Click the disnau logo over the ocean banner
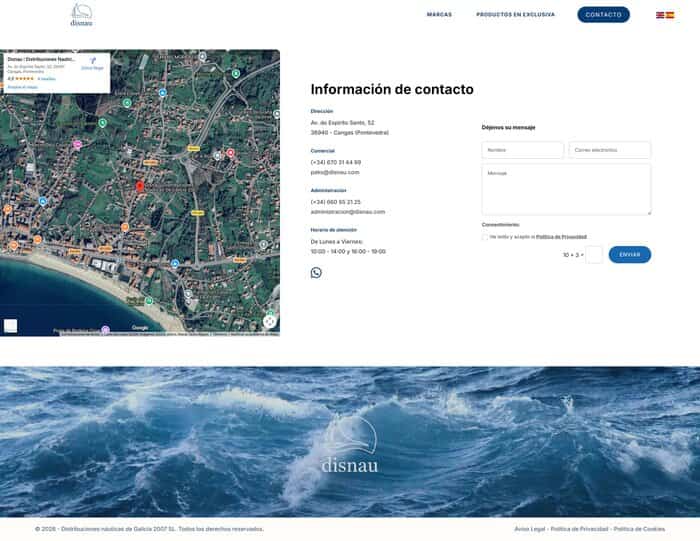The image size is (700, 541). pos(350,444)
